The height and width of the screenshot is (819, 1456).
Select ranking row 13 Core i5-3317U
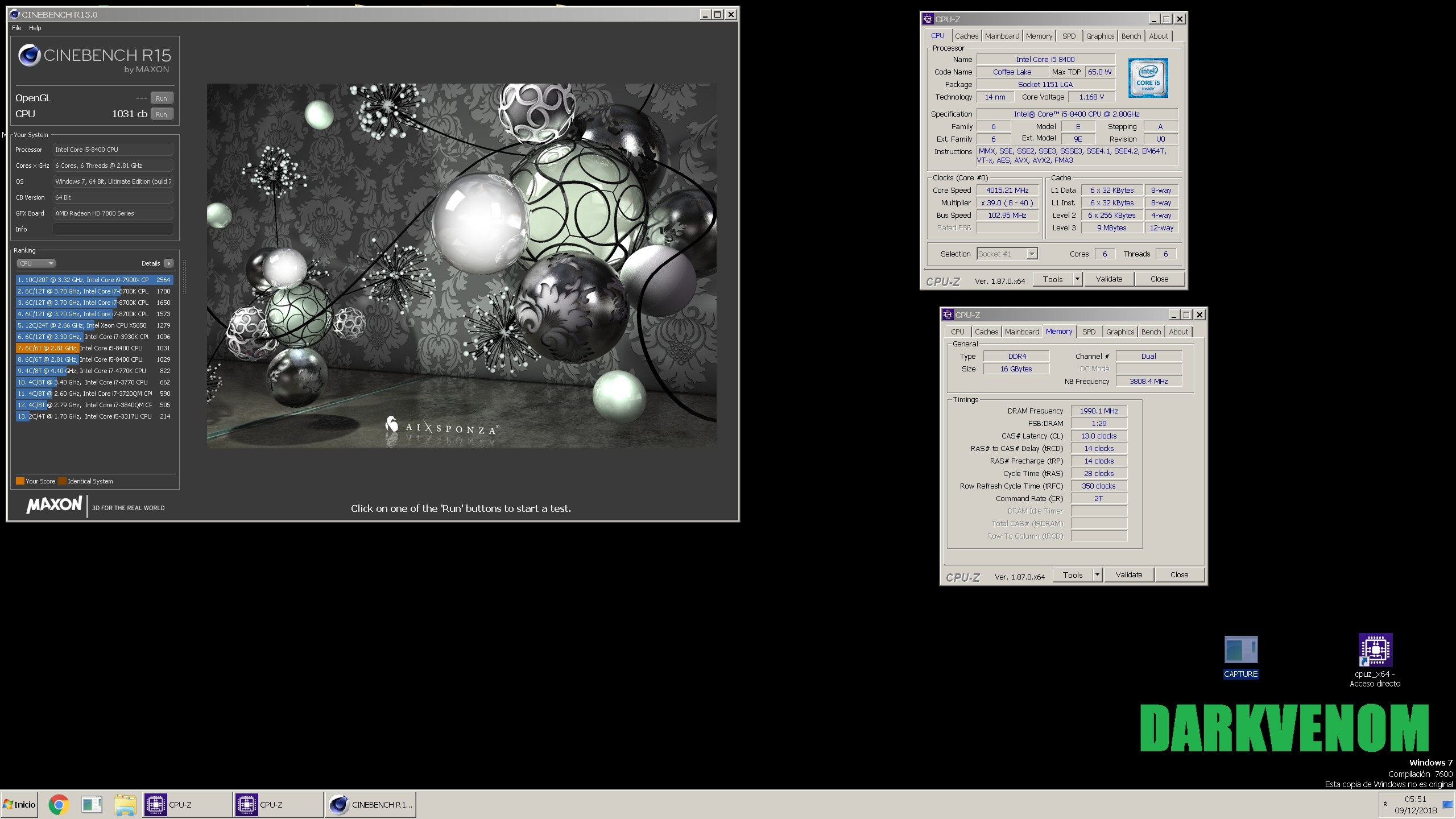94,416
